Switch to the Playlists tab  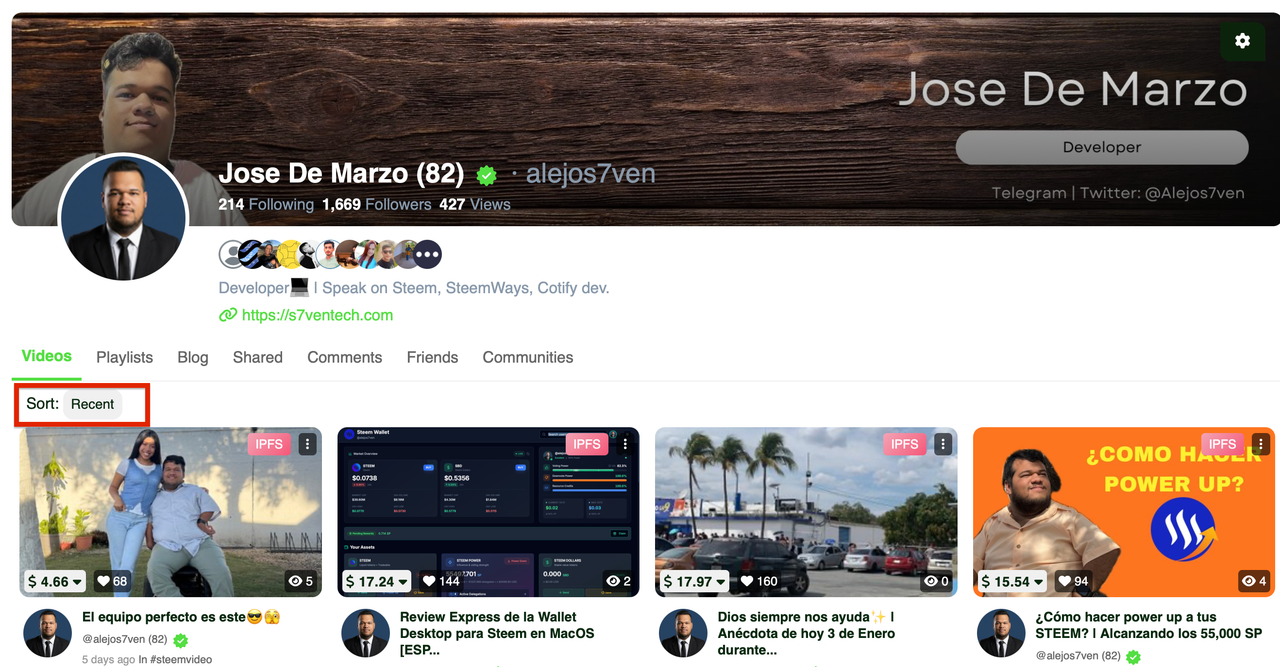(125, 357)
